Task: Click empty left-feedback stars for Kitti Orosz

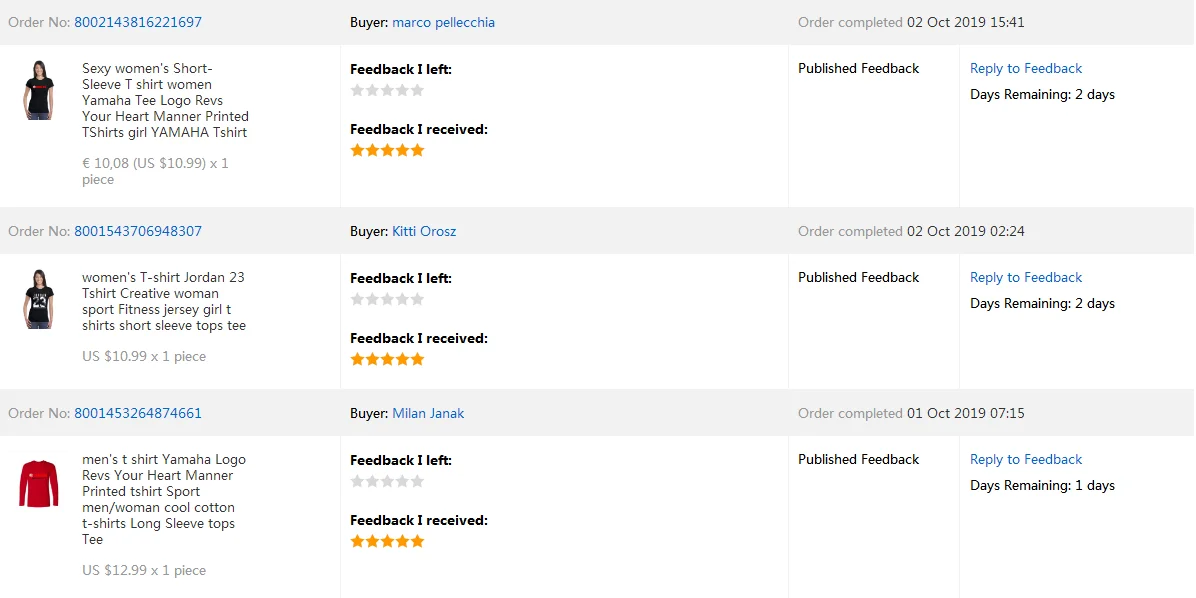Action: tap(387, 299)
